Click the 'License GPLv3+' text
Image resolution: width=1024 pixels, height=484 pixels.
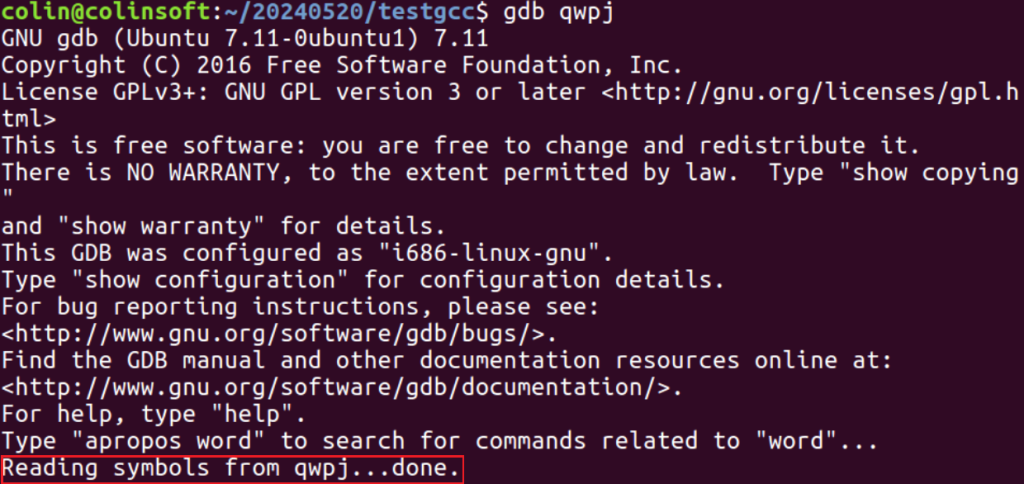pyautogui.click(x=99, y=93)
